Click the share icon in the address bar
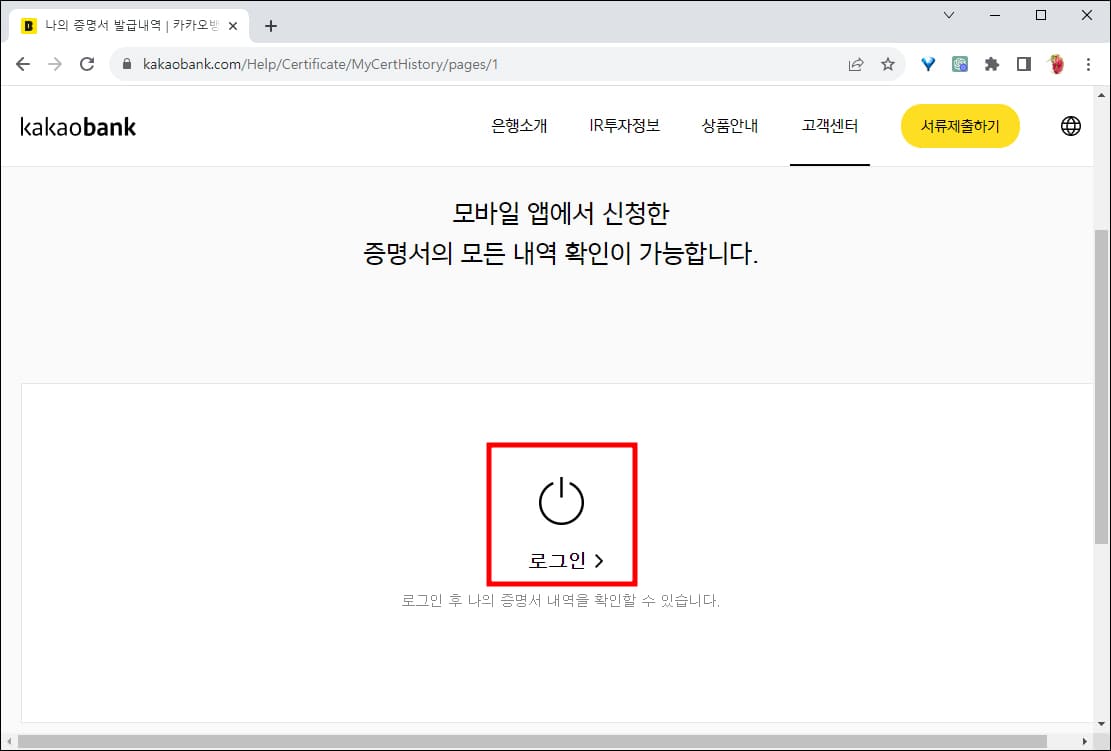This screenshot has width=1111, height=751. coord(856,63)
